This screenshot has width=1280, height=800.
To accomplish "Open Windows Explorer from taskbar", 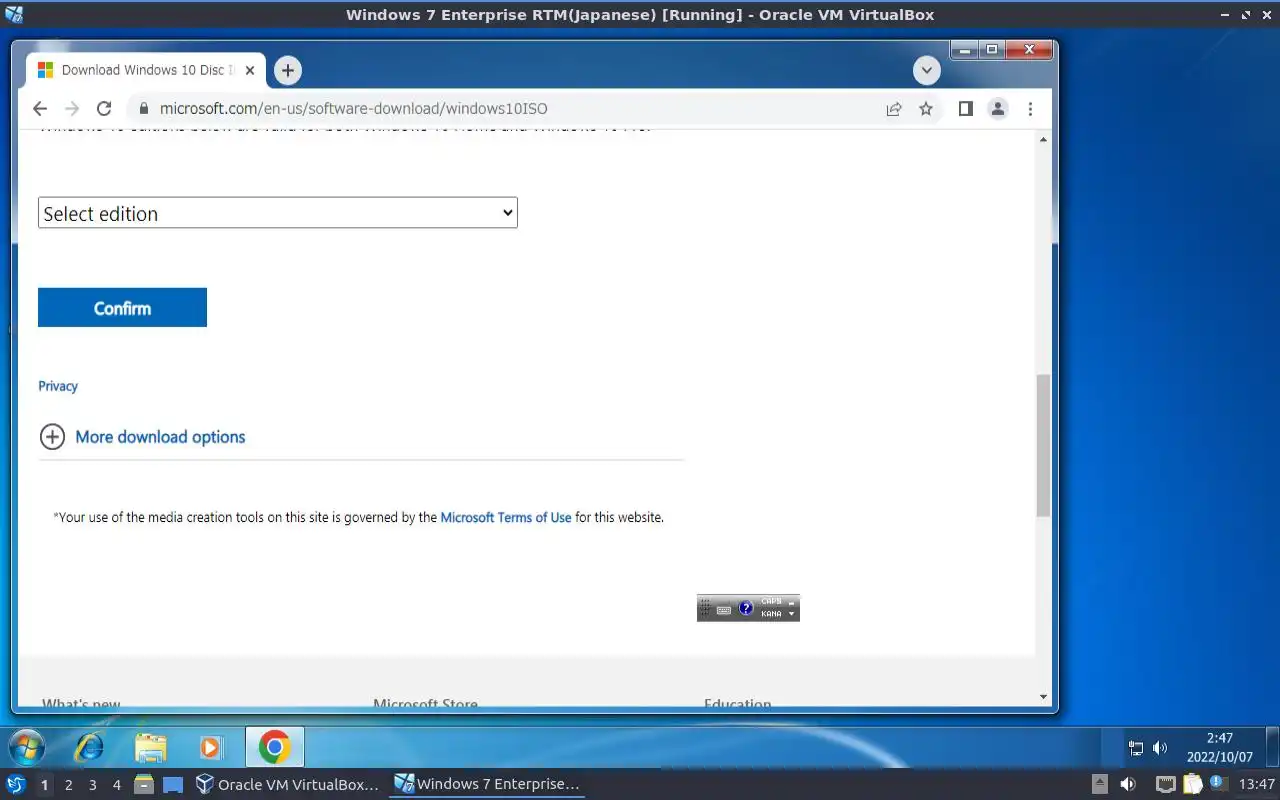I will [151, 747].
